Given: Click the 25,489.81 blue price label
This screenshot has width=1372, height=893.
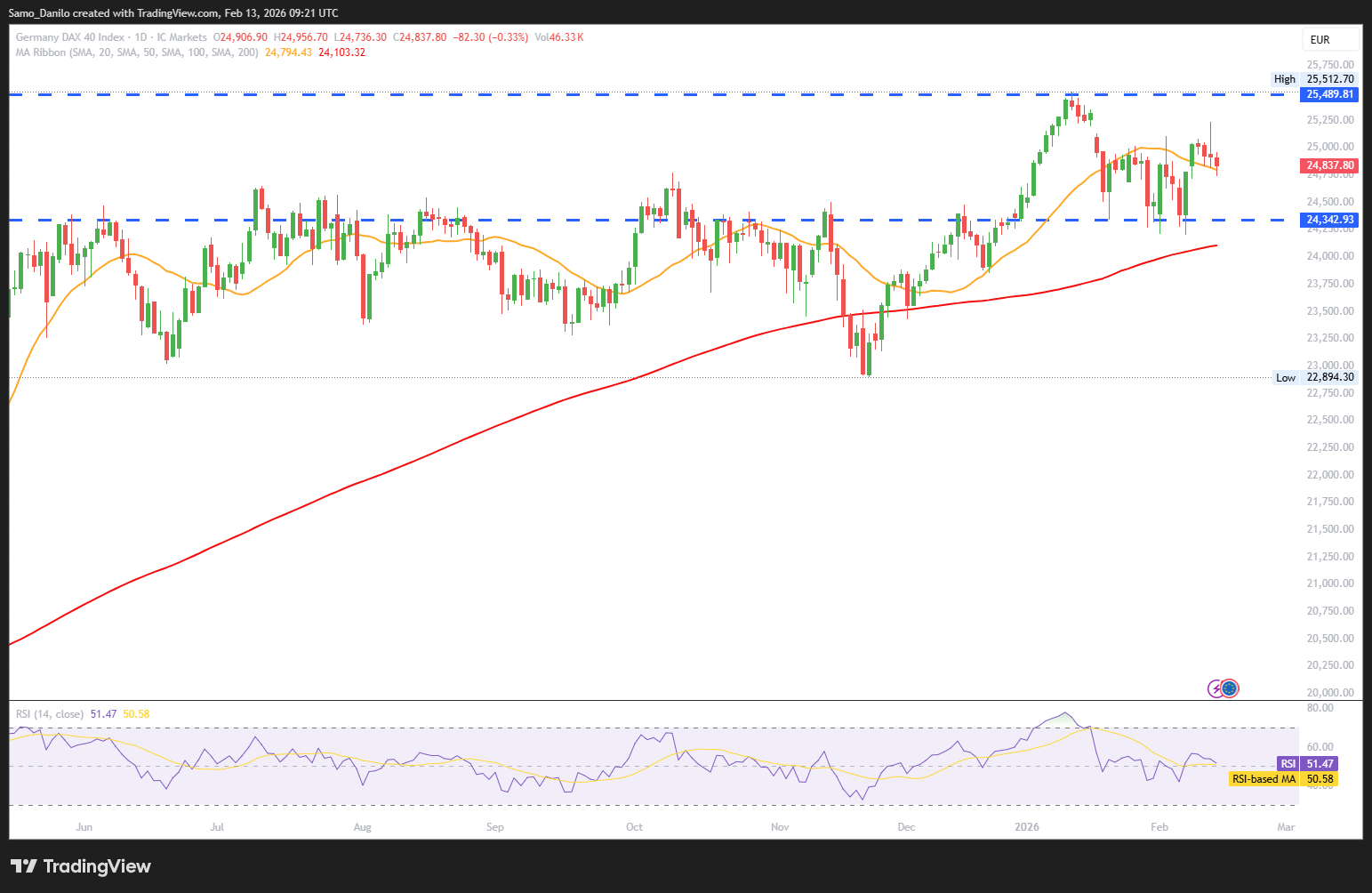Looking at the screenshot, I should tap(1329, 94).
